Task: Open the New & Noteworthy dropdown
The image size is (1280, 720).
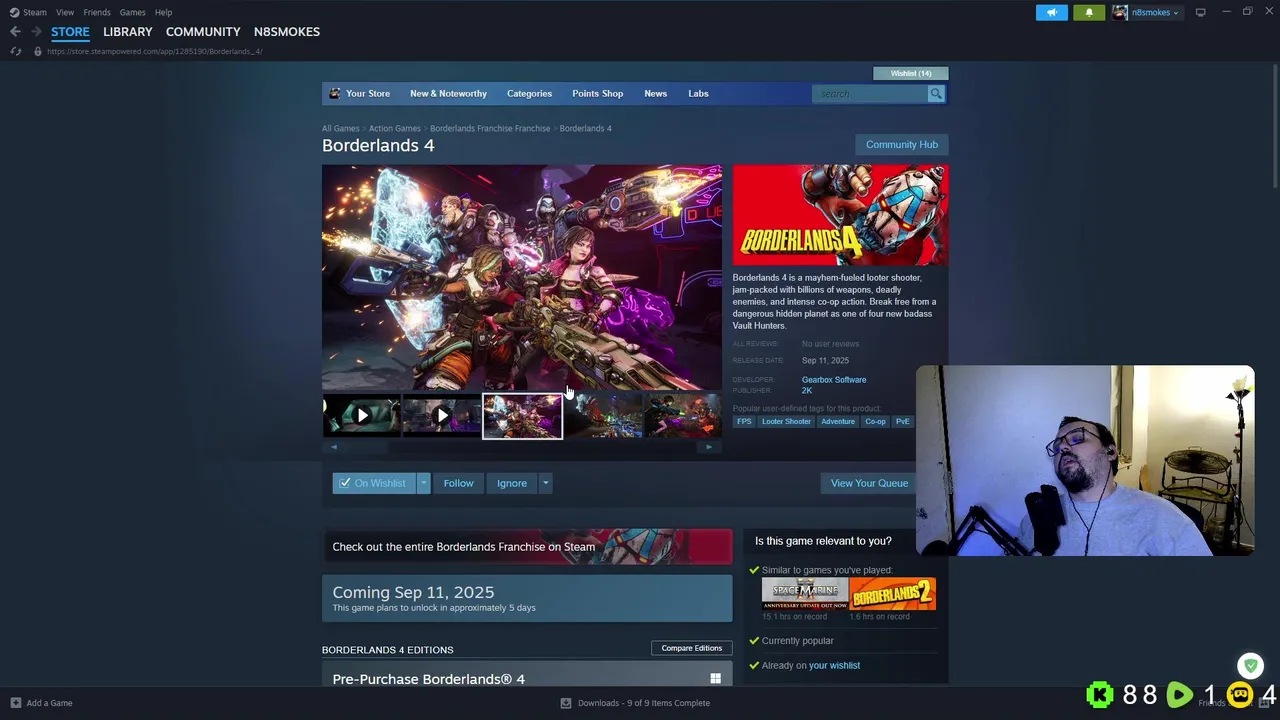Action: 448,94
